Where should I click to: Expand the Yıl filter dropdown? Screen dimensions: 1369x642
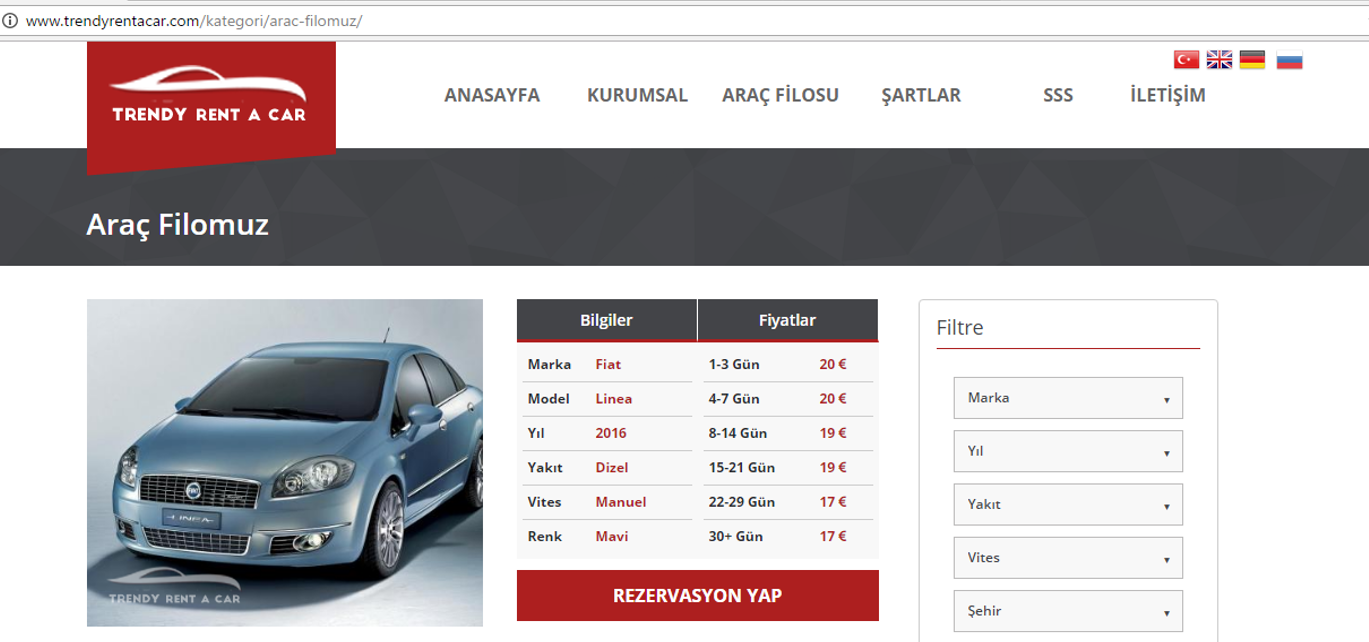1068,451
